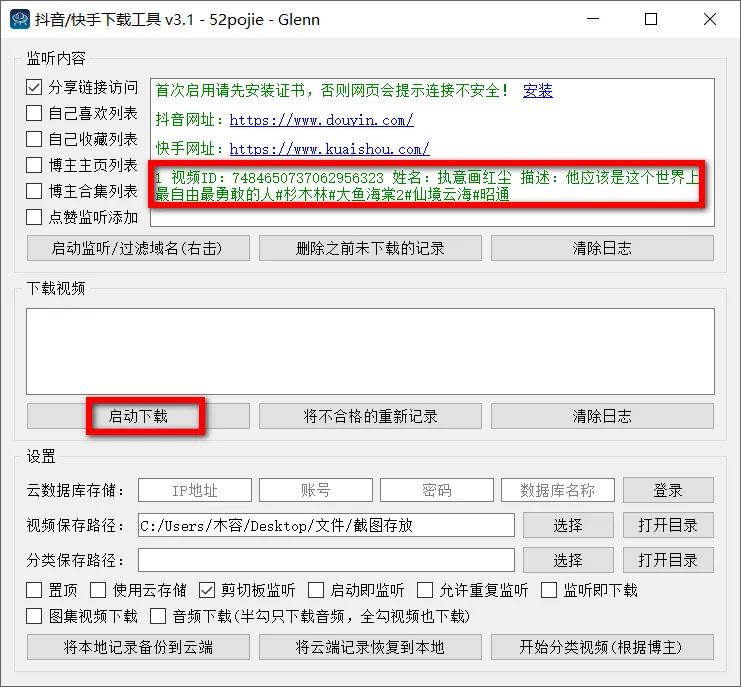Enable 使用云存储 checkbox

(98, 590)
